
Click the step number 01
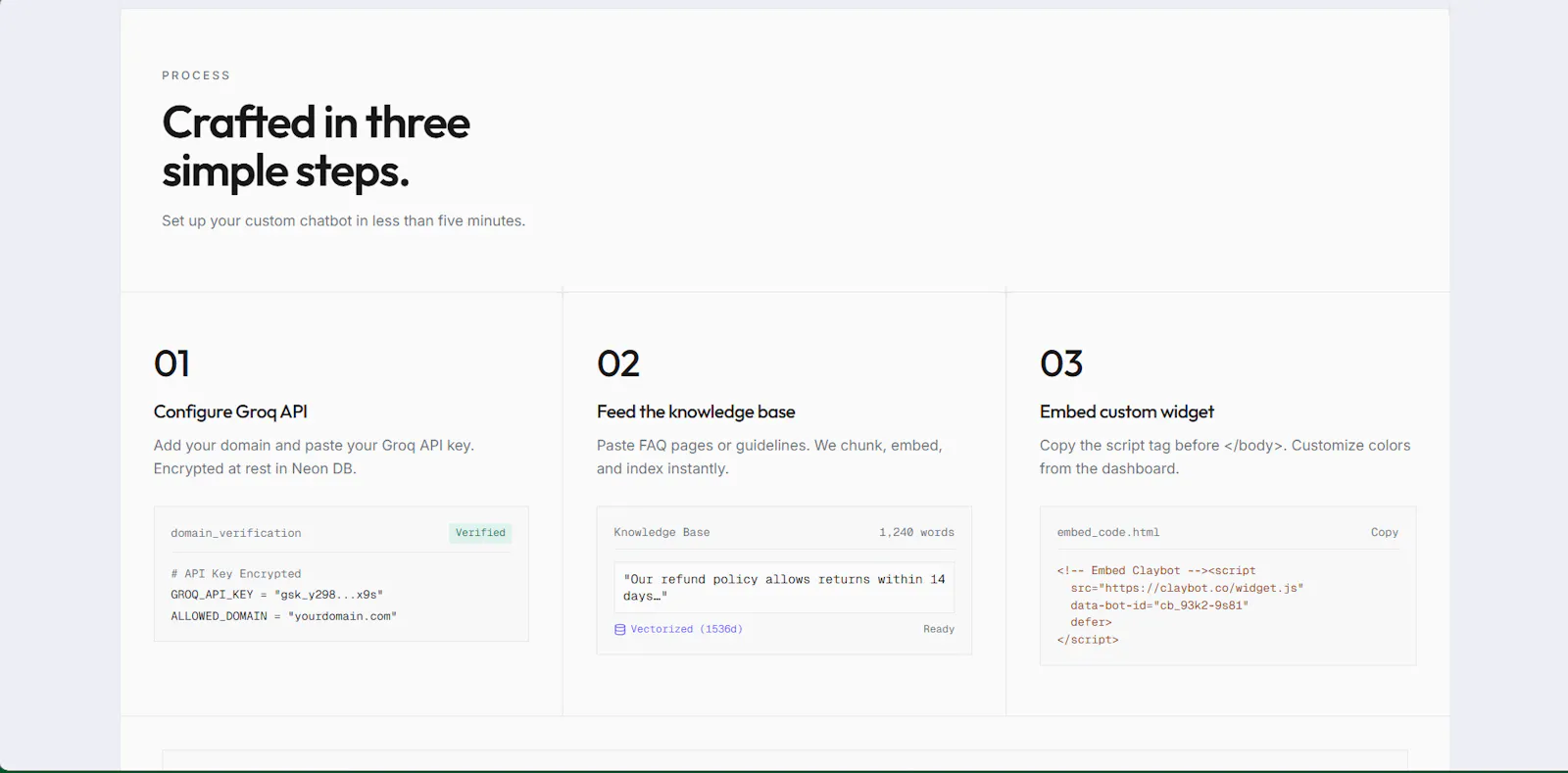tap(171, 364)
